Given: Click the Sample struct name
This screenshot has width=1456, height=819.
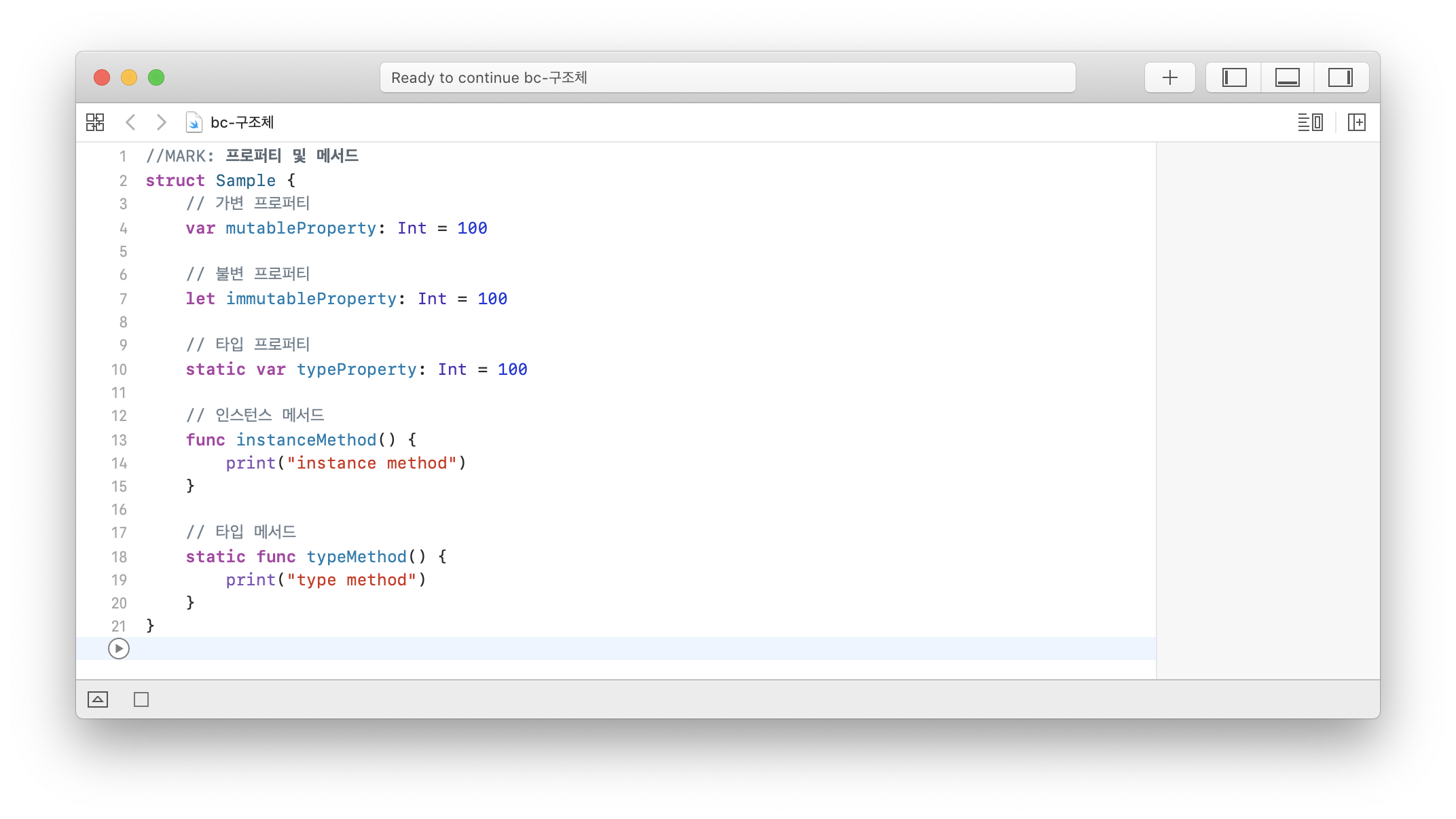Looking at the screenshot, I should pyautogui.click(x=245, y=181).
